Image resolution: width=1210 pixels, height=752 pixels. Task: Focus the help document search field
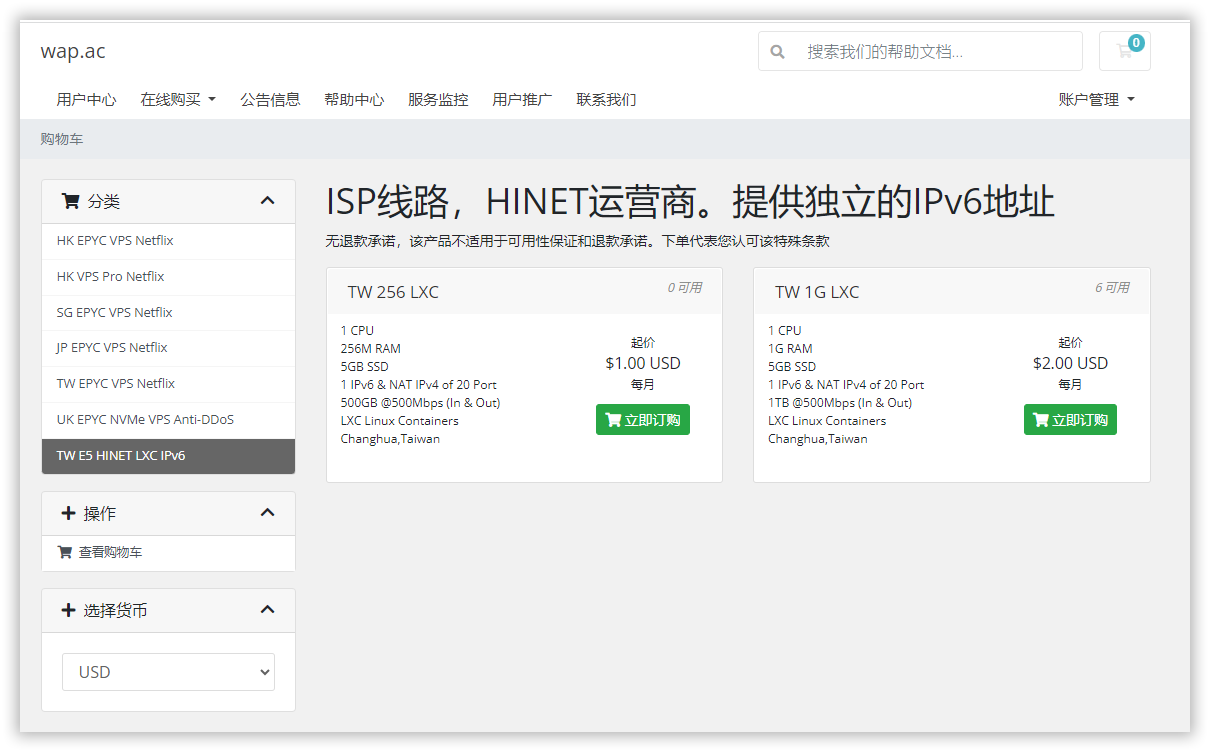pos(940,51)
